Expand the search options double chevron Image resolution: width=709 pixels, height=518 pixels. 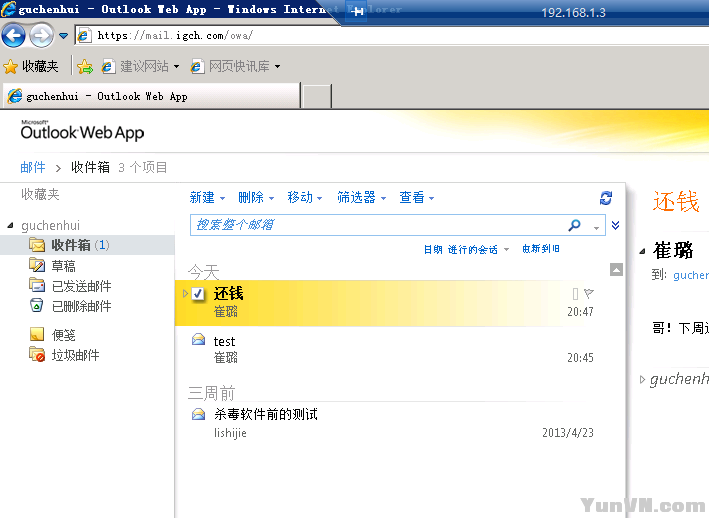(615, 225)
